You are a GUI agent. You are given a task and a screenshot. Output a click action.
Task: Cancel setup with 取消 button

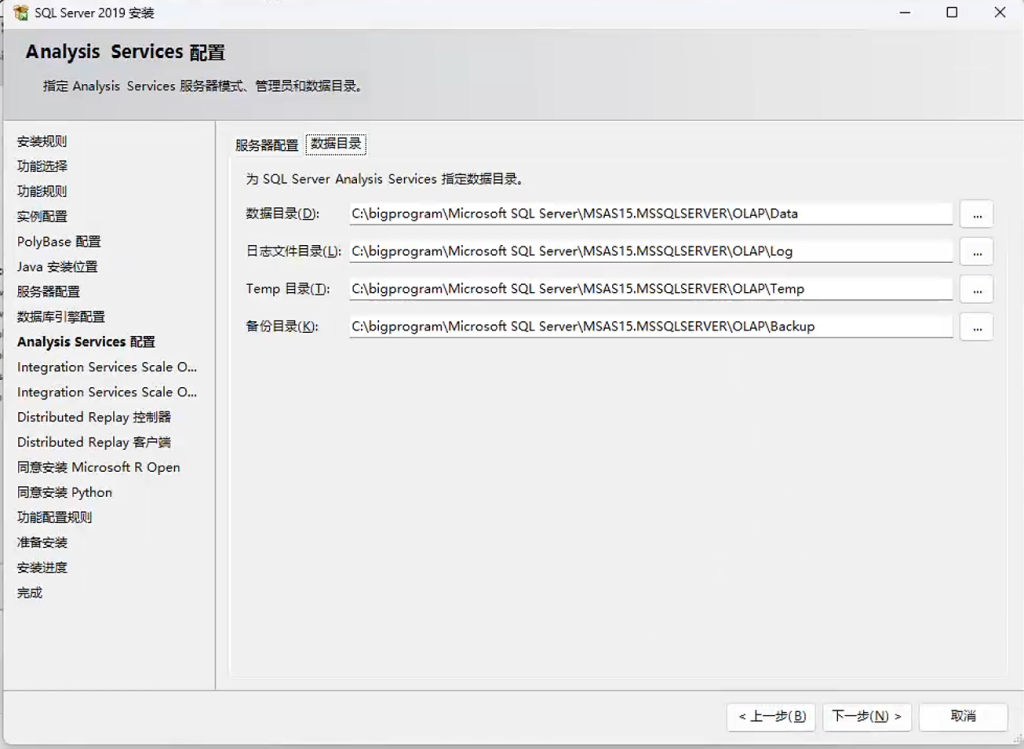[963, 717]
